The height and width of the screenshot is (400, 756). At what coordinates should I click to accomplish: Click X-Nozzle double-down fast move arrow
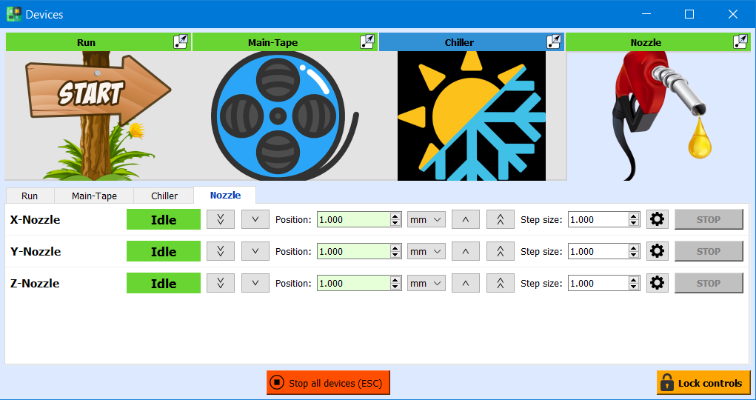(220, 220)
